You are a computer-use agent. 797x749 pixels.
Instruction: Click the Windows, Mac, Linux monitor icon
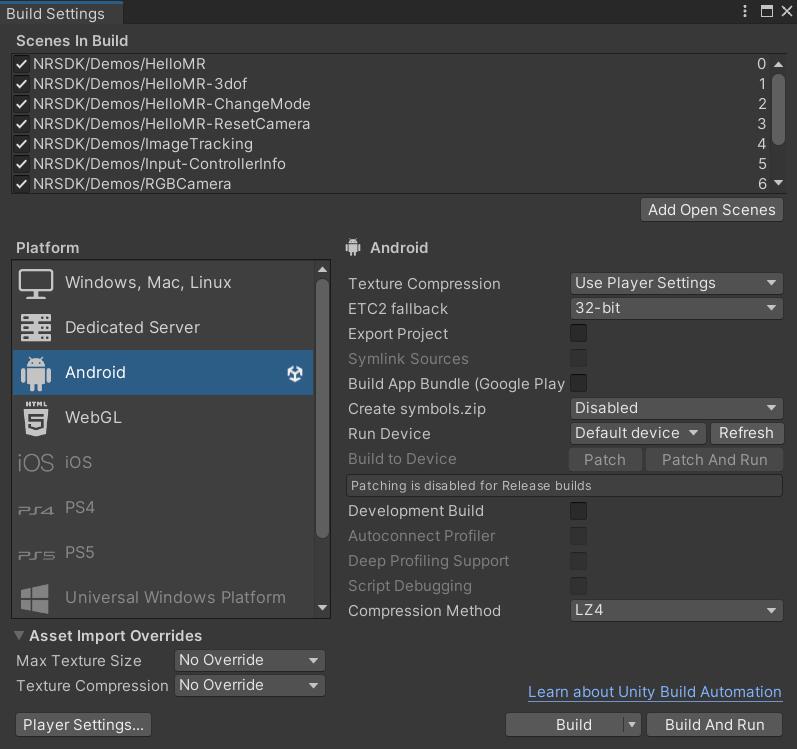(36, 283)
